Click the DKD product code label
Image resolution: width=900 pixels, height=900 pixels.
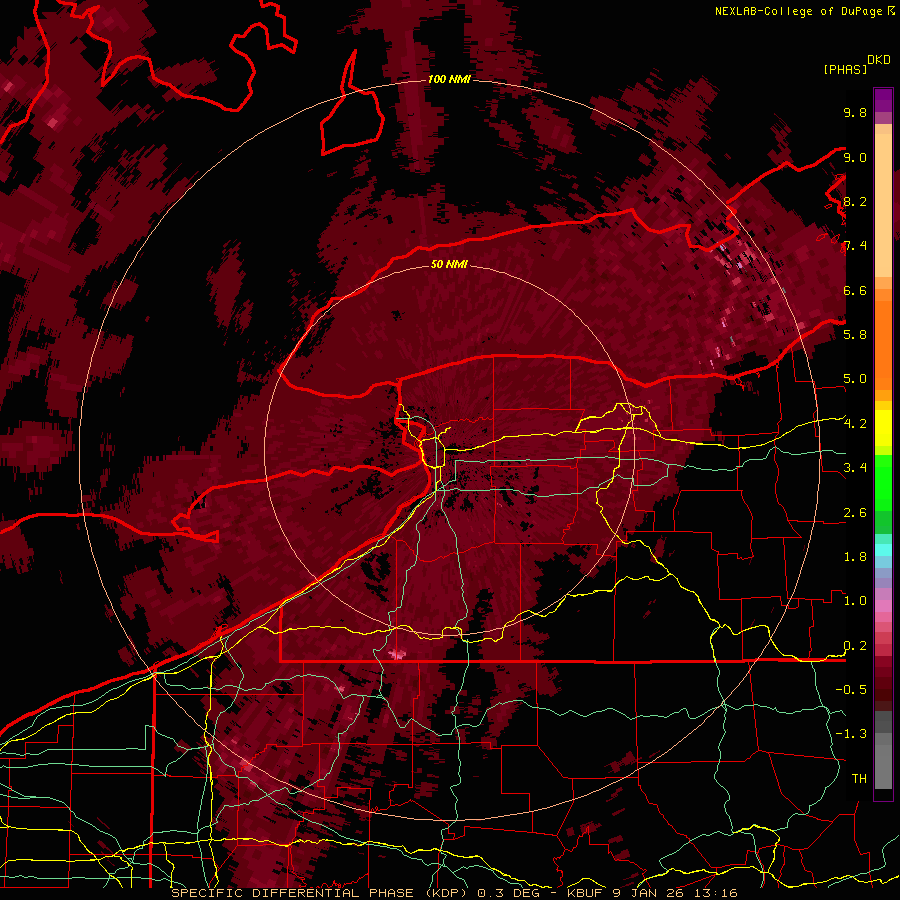(879, 59)
